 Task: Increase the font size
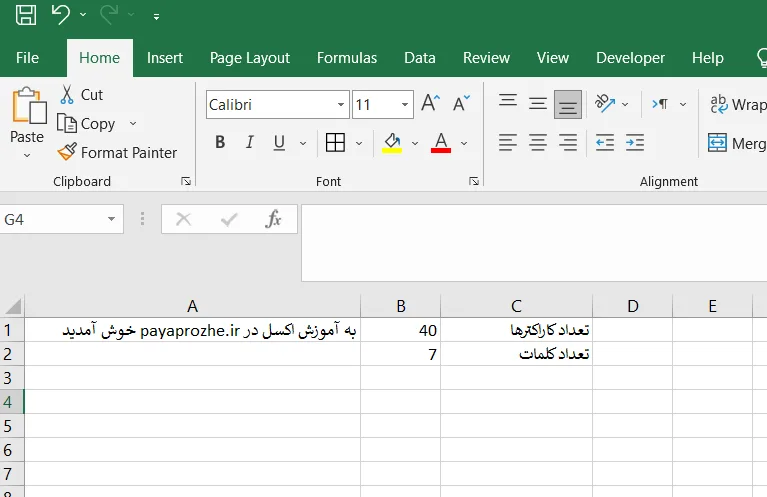tap(430, 104)
